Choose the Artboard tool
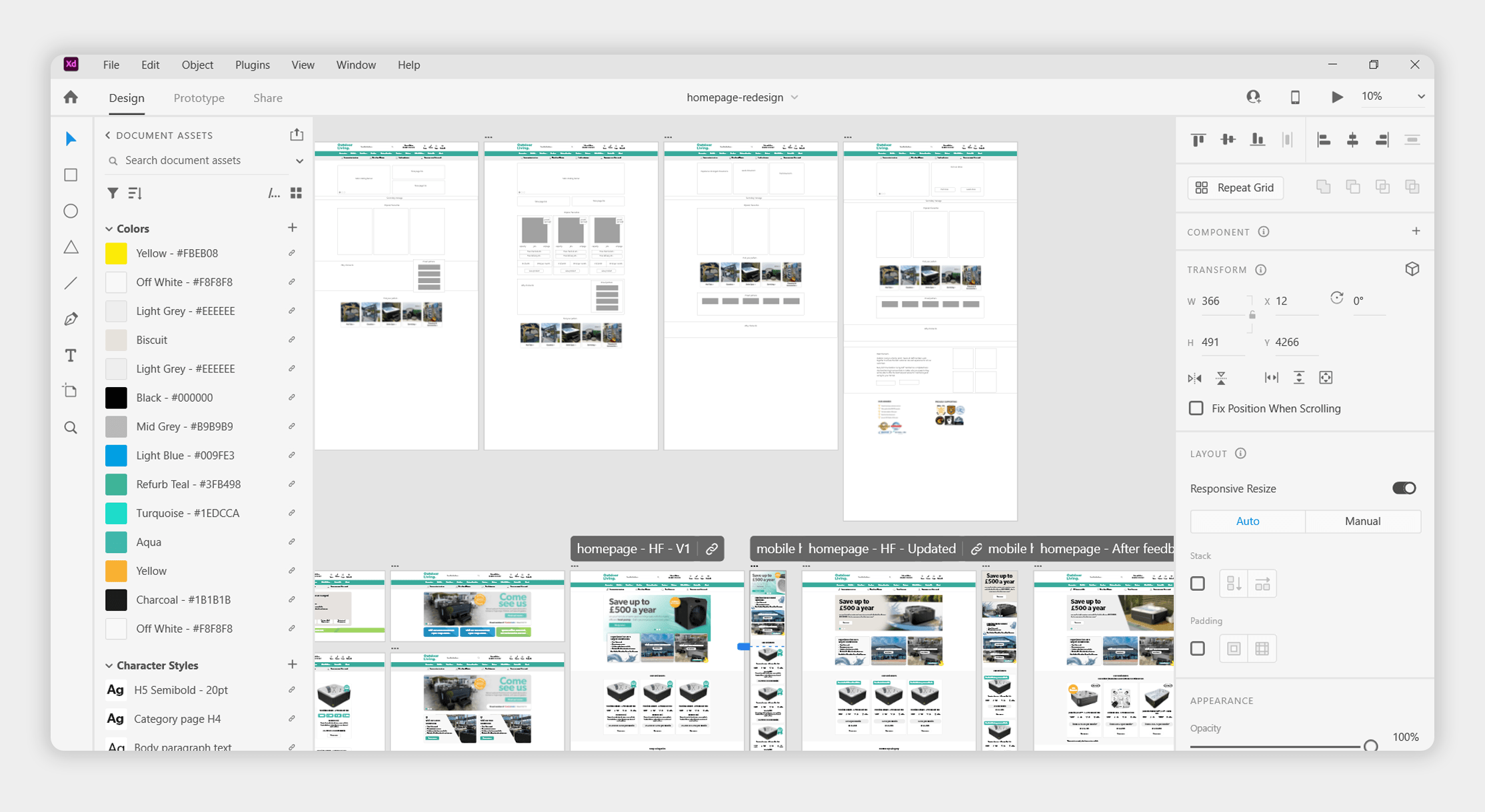The height and width of the screenshot is (812, 1485). click(x=71, y=391)
